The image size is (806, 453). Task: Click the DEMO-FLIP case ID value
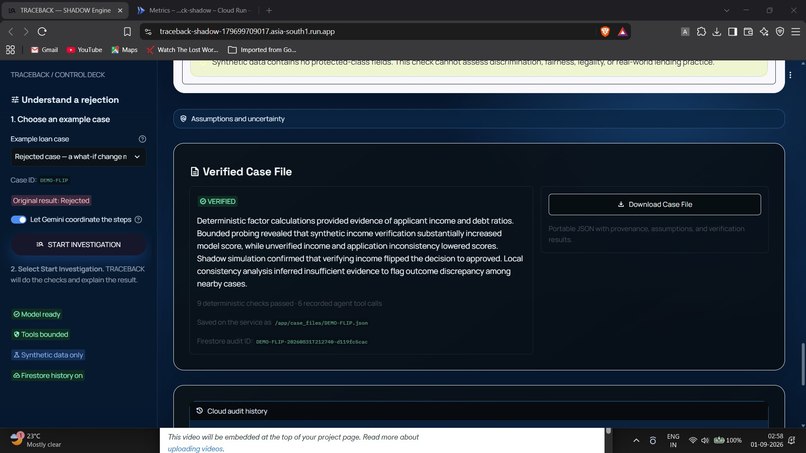point(54,180)
